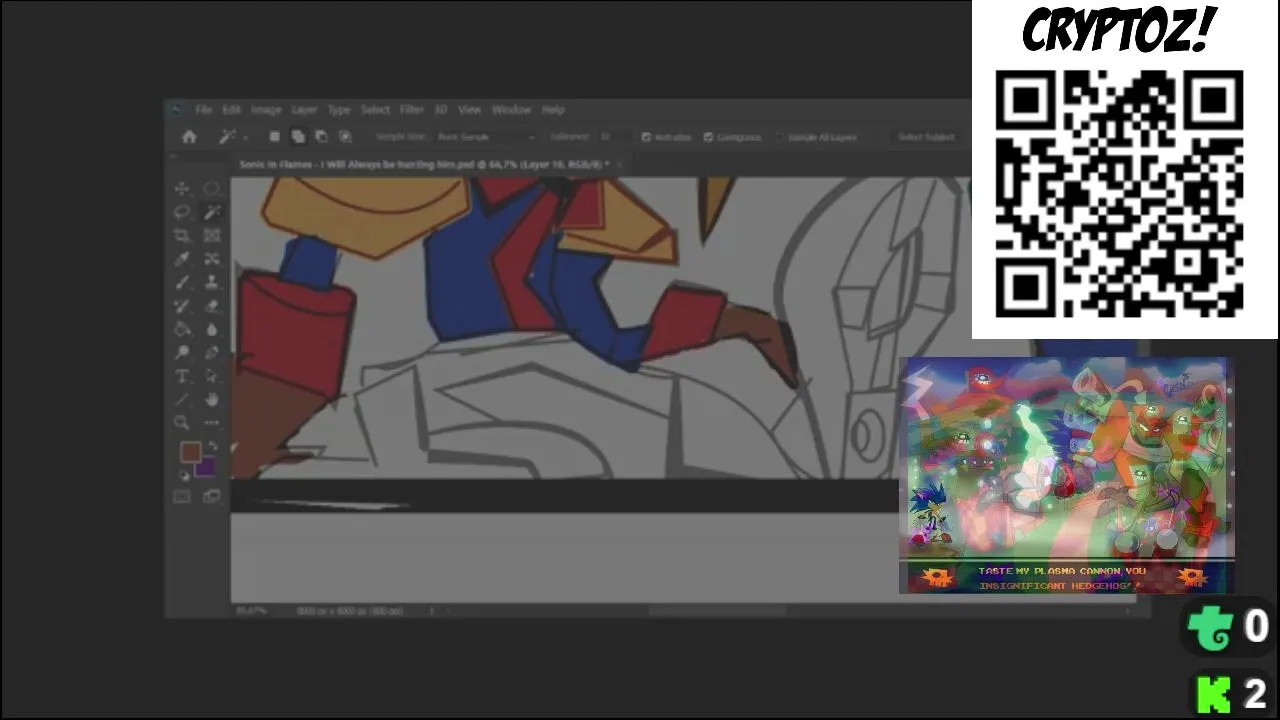Select the Frame tool
Image resolution: width=1280 pixels, height=720 pixels.
212,235
